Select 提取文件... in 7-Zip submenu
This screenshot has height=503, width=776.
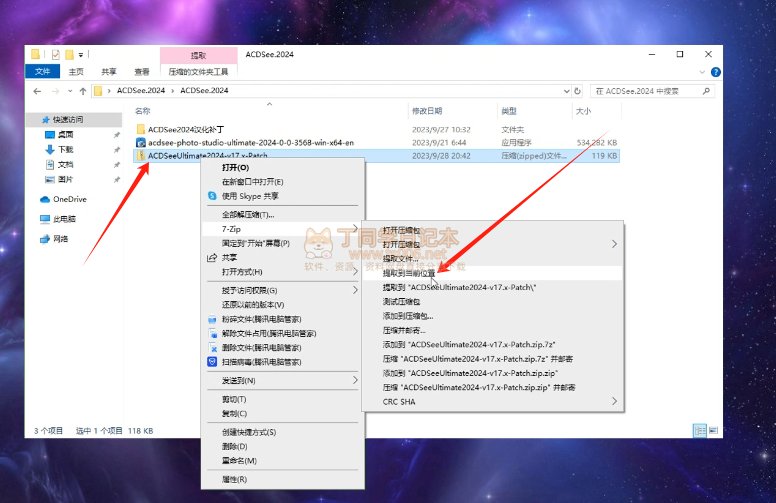[493, 258]
